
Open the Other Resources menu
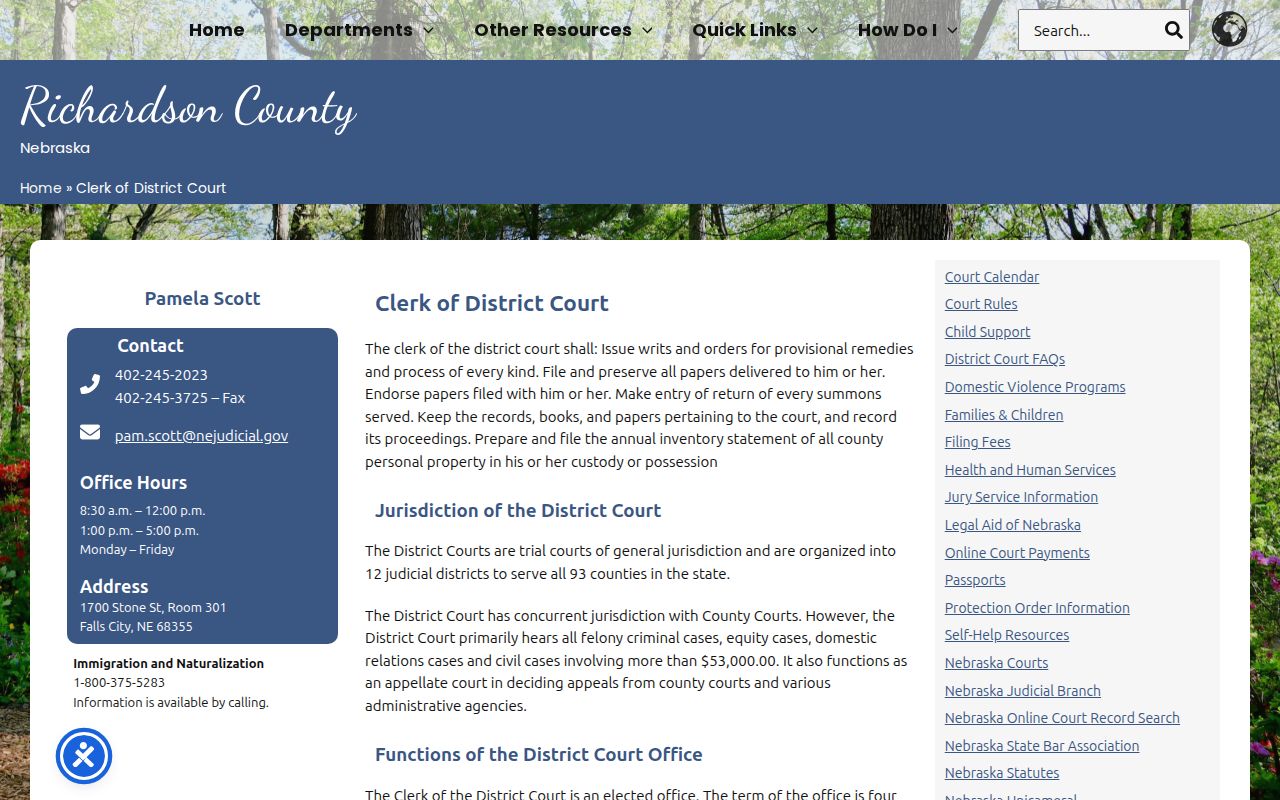[553, 30]
